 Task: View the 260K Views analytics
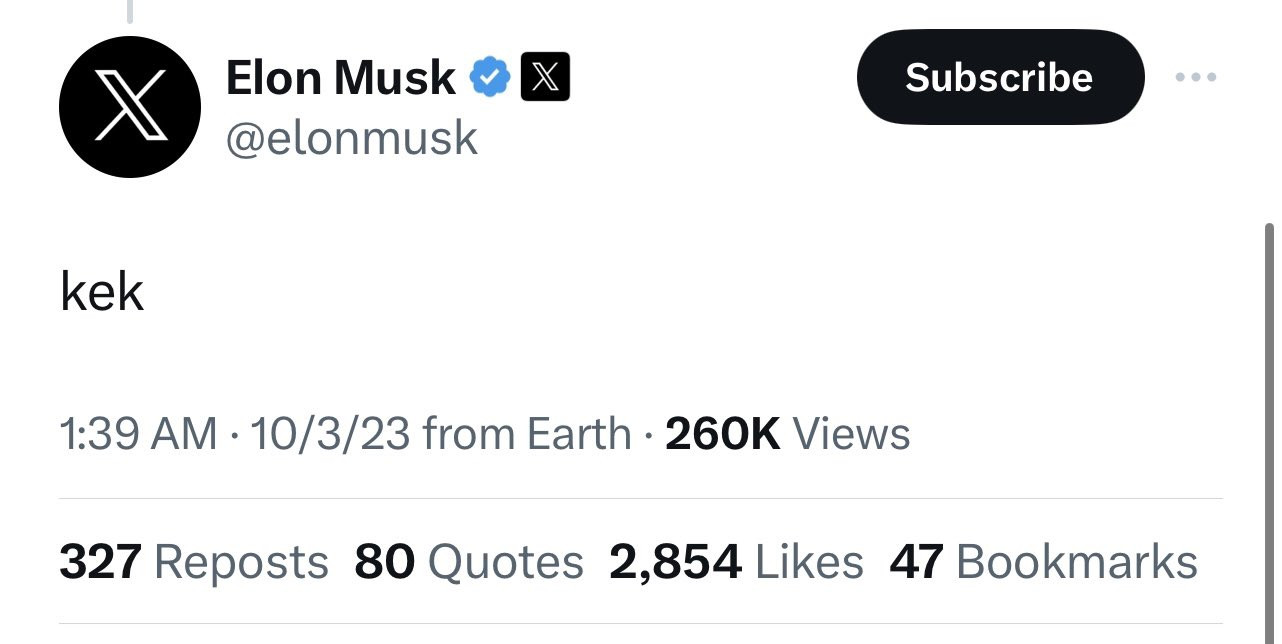[787, 434]
